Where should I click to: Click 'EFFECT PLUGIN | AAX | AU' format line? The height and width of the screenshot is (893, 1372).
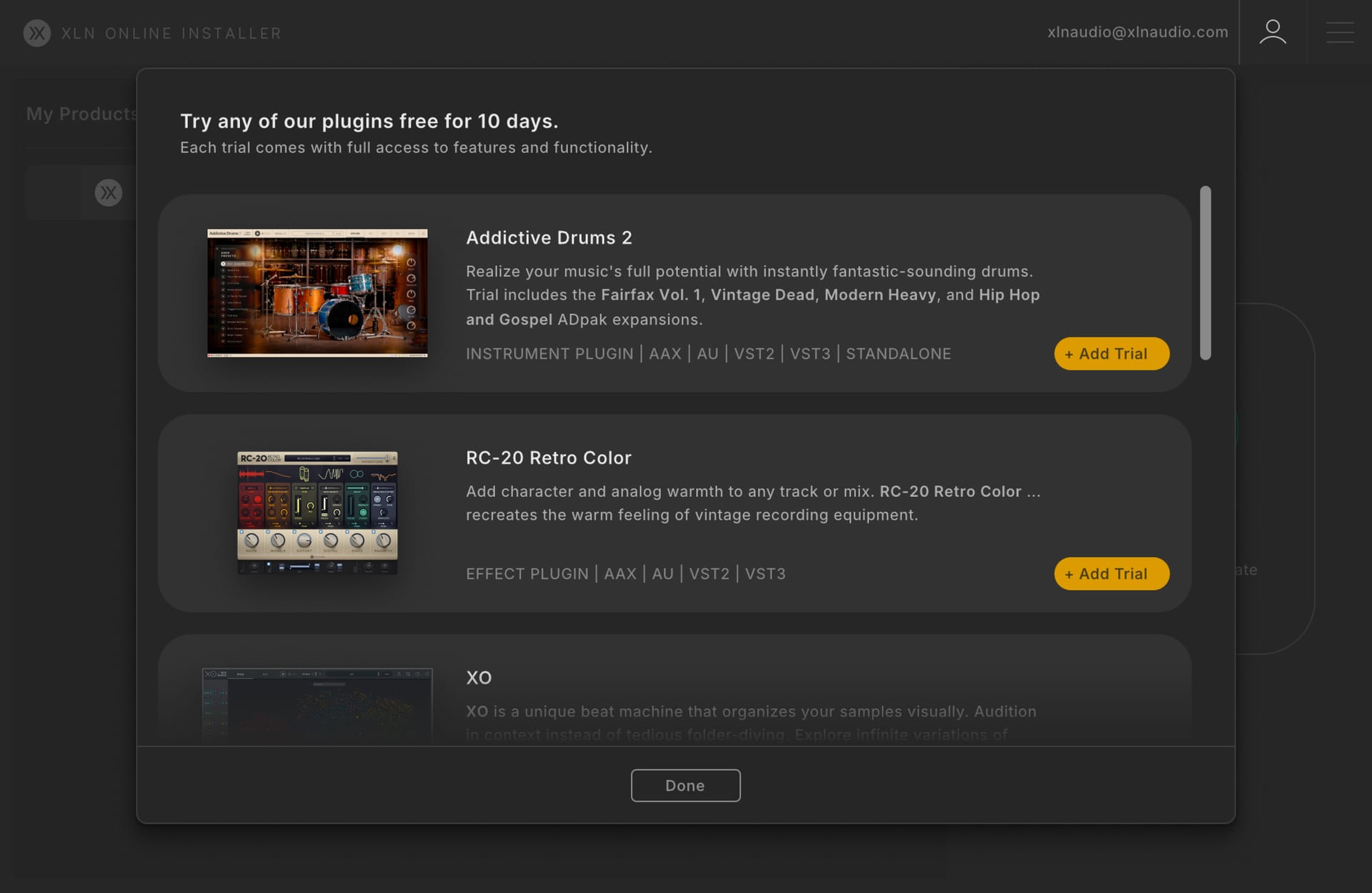(x=625, y=573)
